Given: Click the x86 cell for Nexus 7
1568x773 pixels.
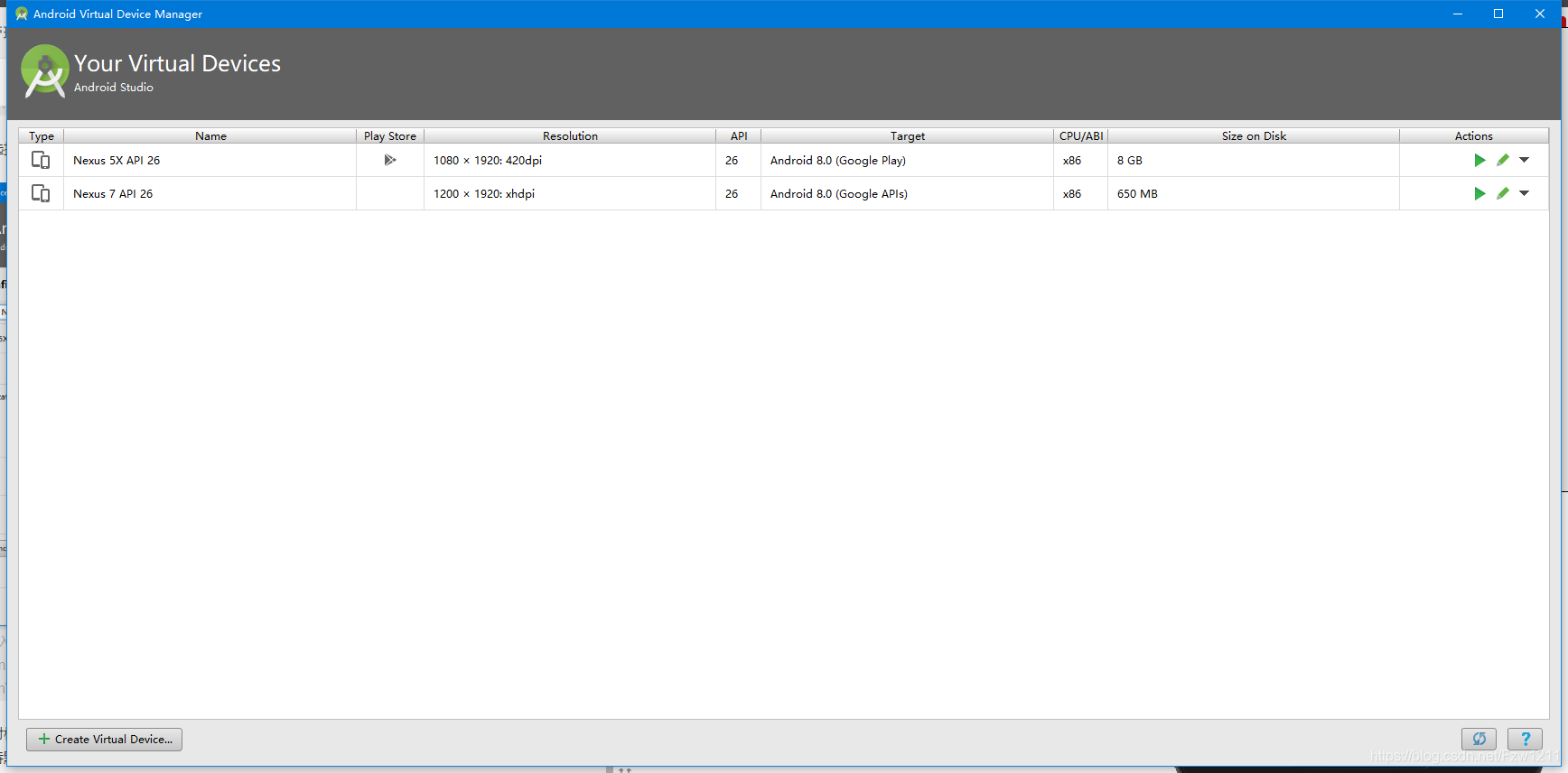Looking at the screenshot, I should click(1081, 193).
